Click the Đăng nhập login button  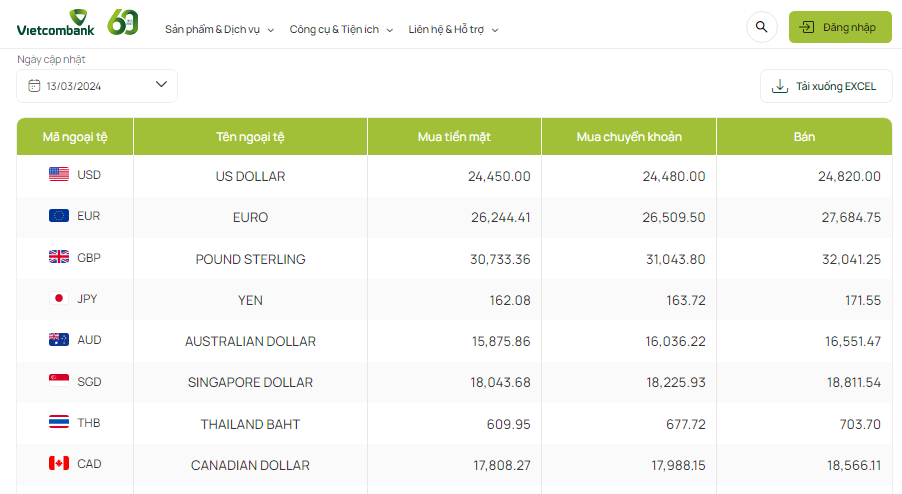click(840, 27)
